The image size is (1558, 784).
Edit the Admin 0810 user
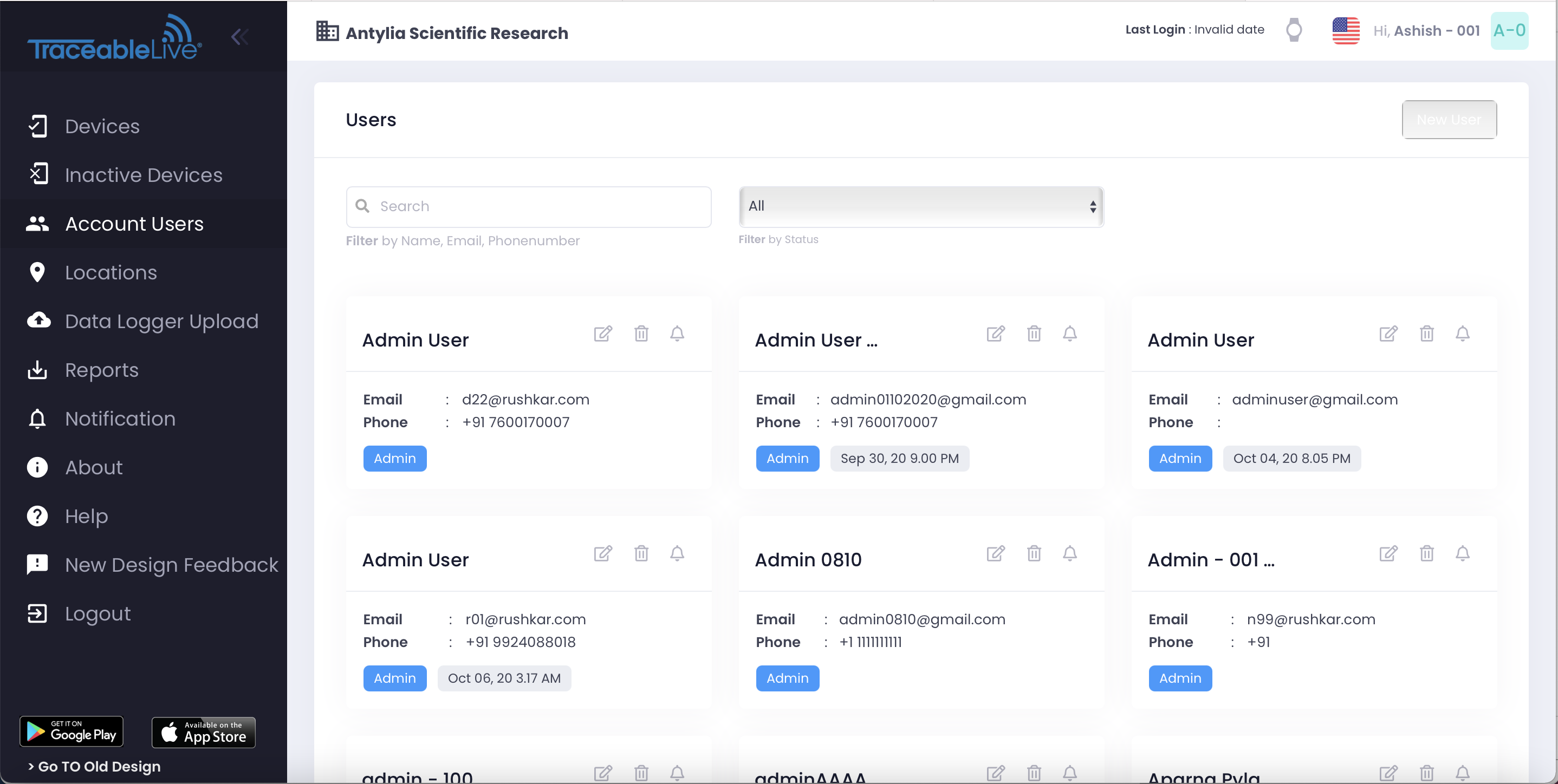click(996, 554)
